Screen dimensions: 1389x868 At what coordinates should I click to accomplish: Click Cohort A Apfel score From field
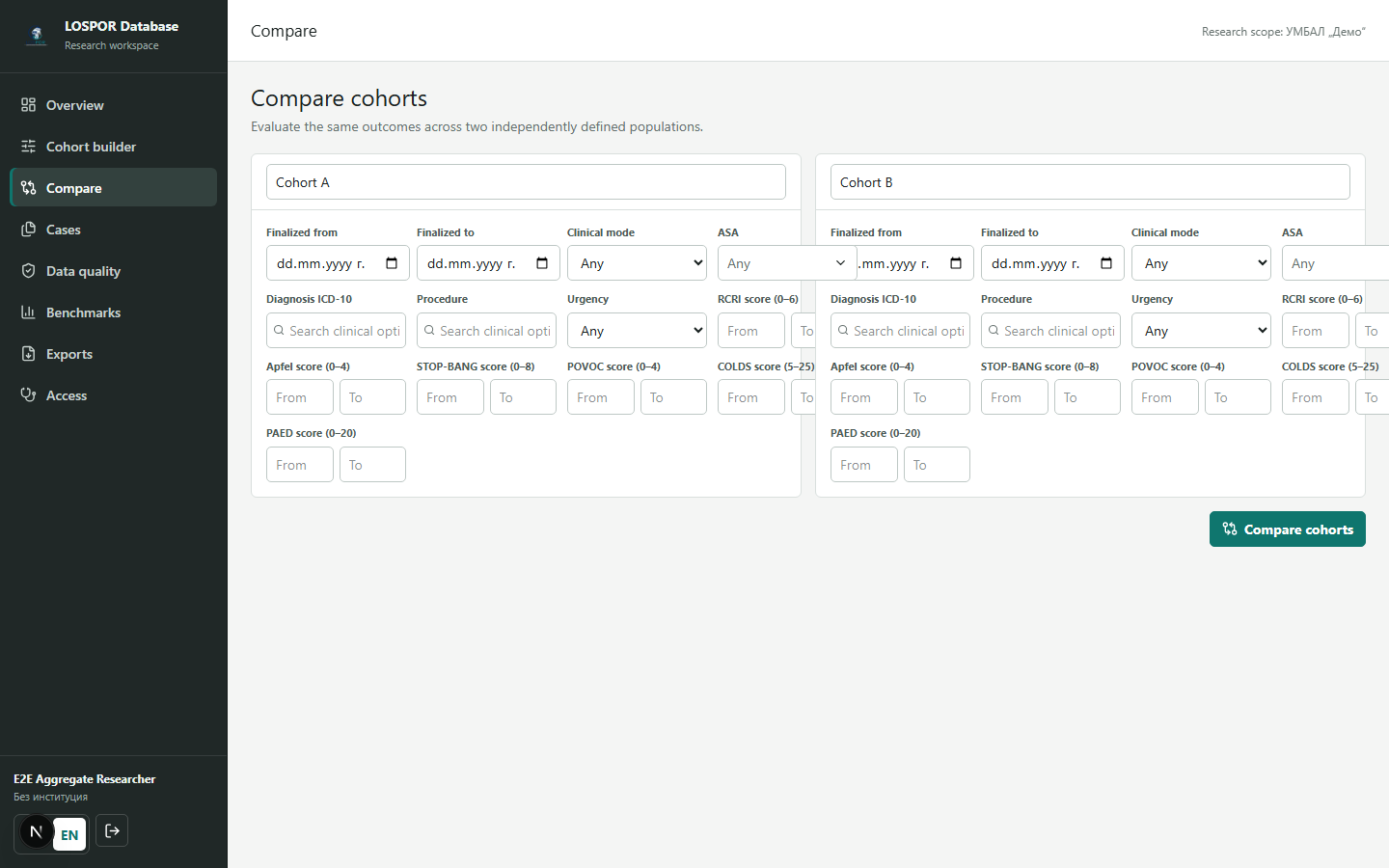[x=300, y=397]
